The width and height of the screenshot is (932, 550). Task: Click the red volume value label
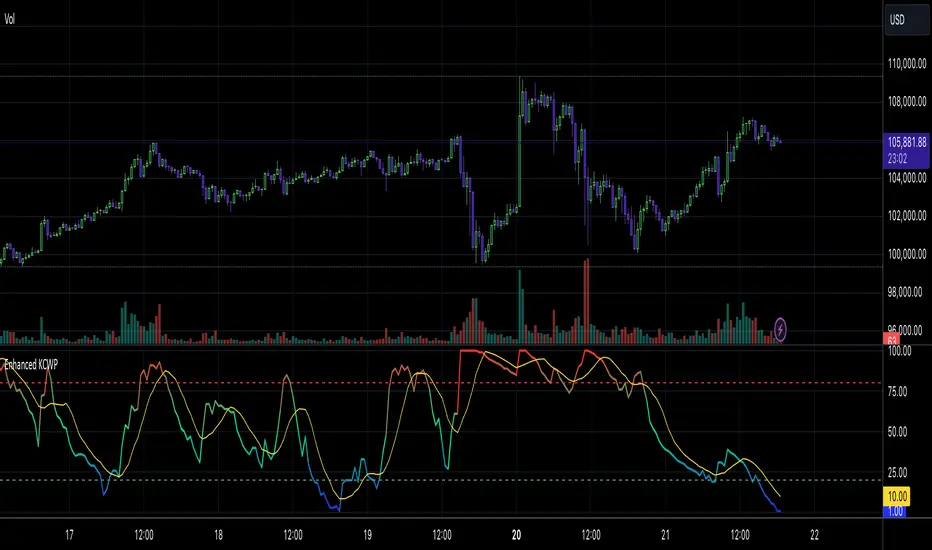pyautogui.click(x=892, y=340)
